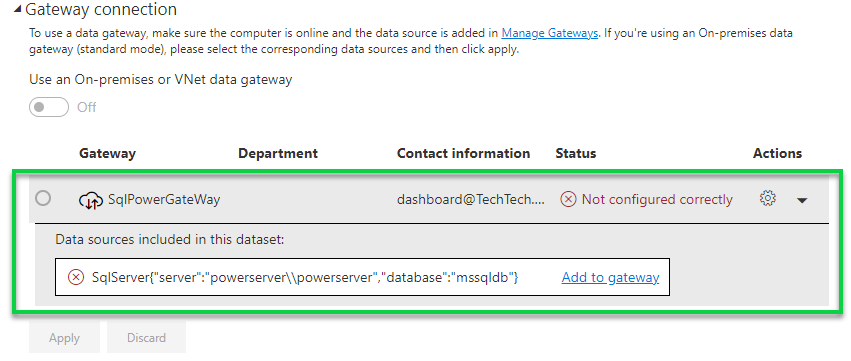Click the Actions column header

pos(777,154)
